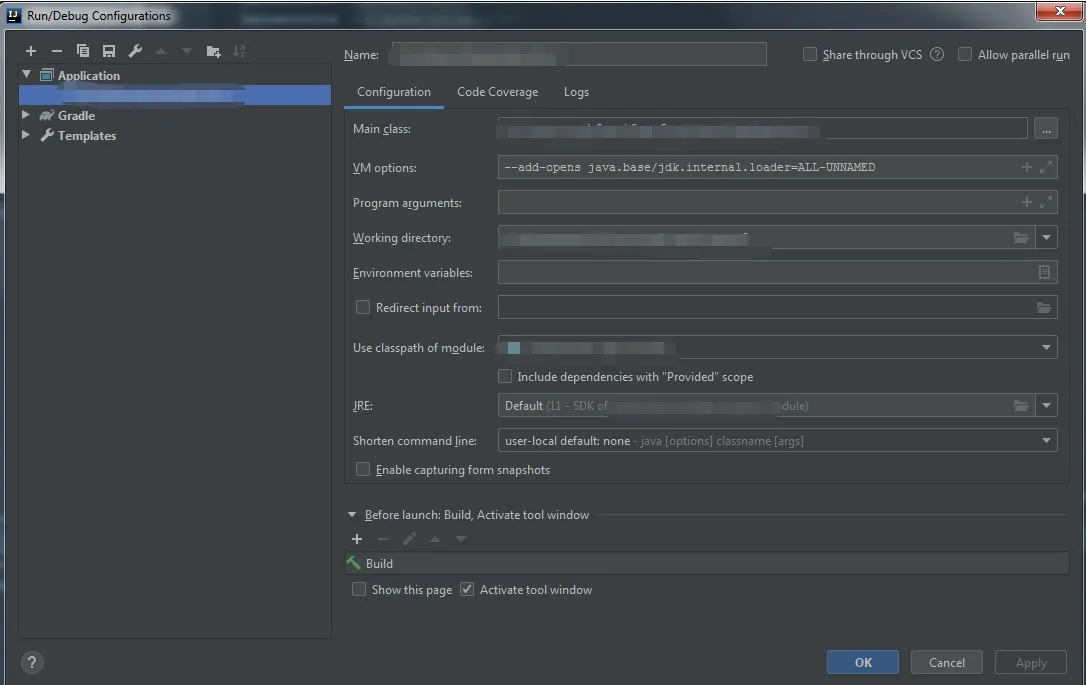Create a new folder for configurations

pyautogui.click(x=213, y=51)
